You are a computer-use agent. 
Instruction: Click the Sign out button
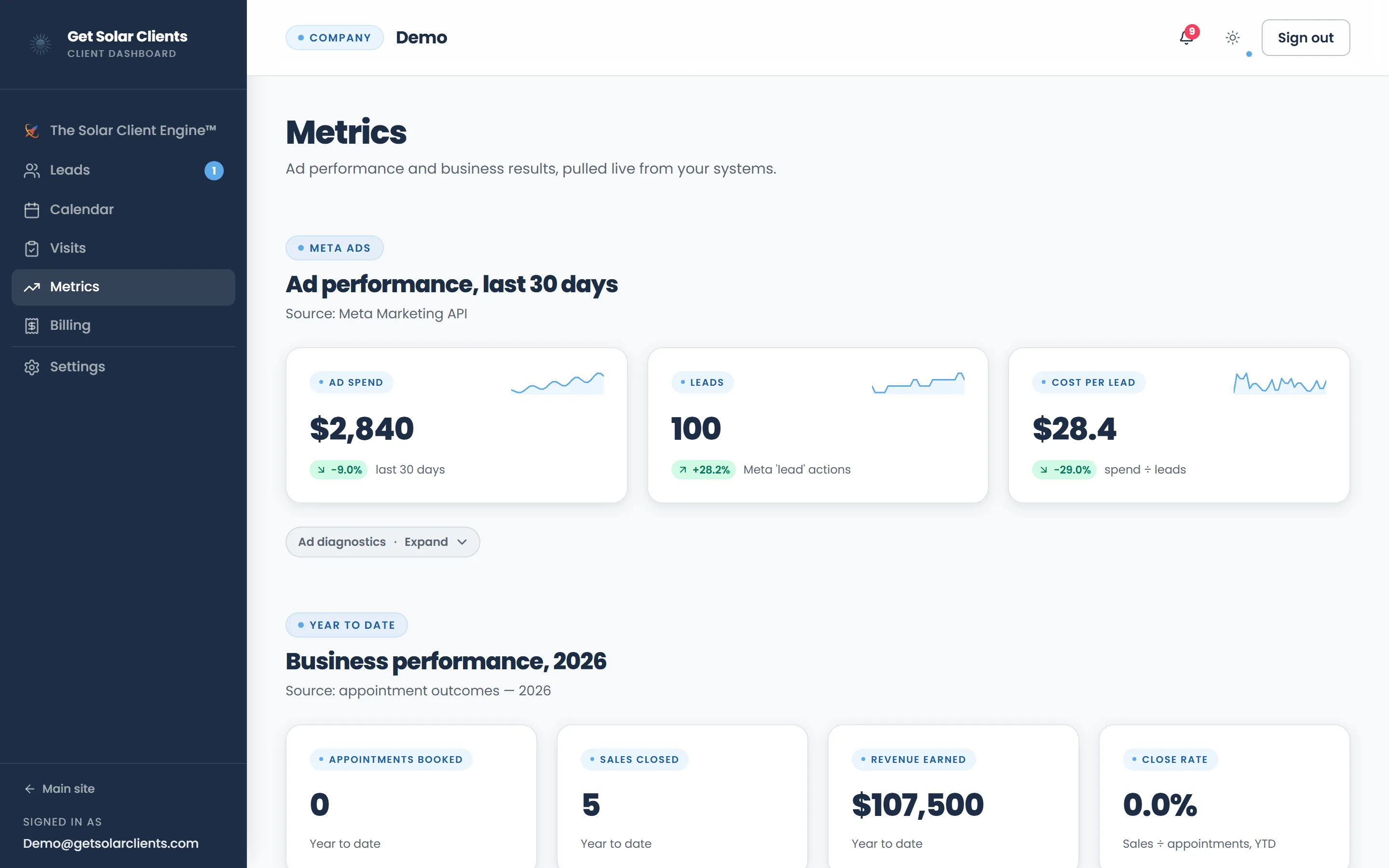coord(1305,38)
